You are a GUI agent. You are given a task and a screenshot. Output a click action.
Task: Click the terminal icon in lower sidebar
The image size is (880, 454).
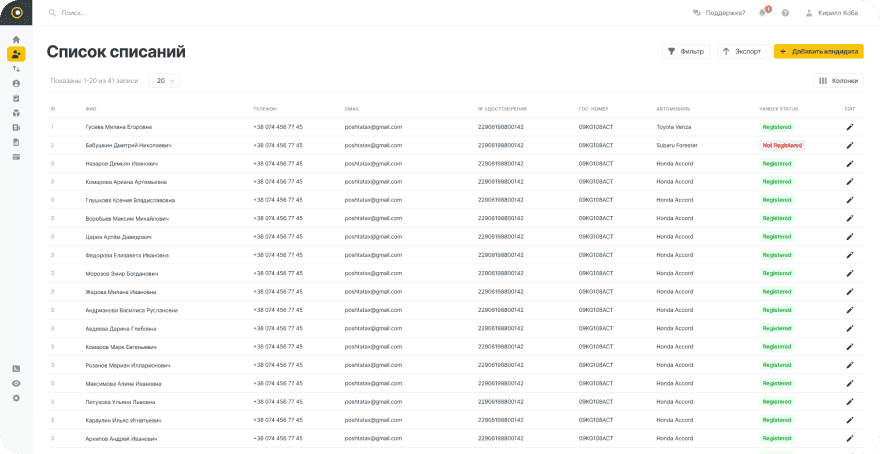16,369
